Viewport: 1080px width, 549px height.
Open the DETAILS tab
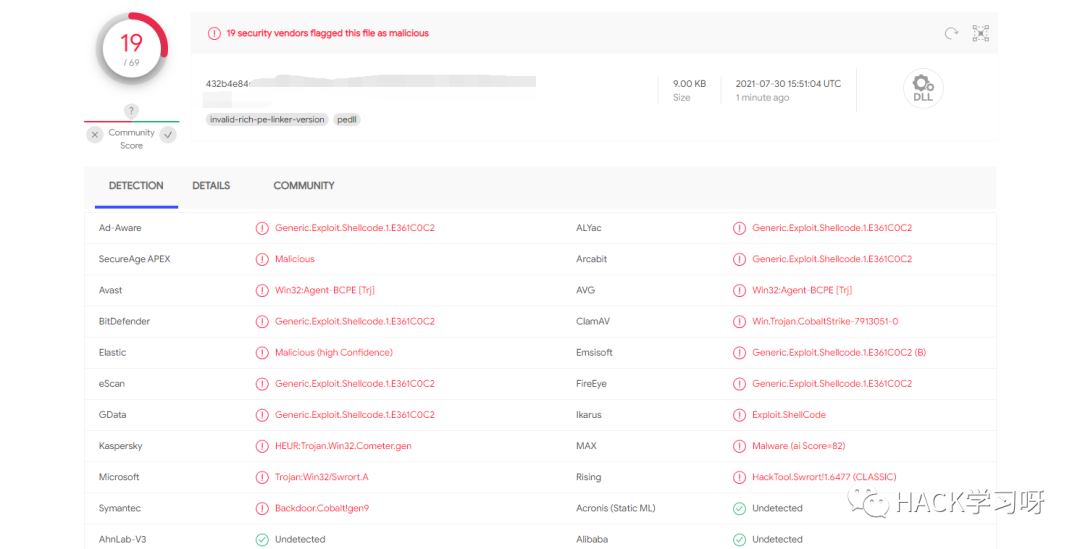tap(211, 185)
